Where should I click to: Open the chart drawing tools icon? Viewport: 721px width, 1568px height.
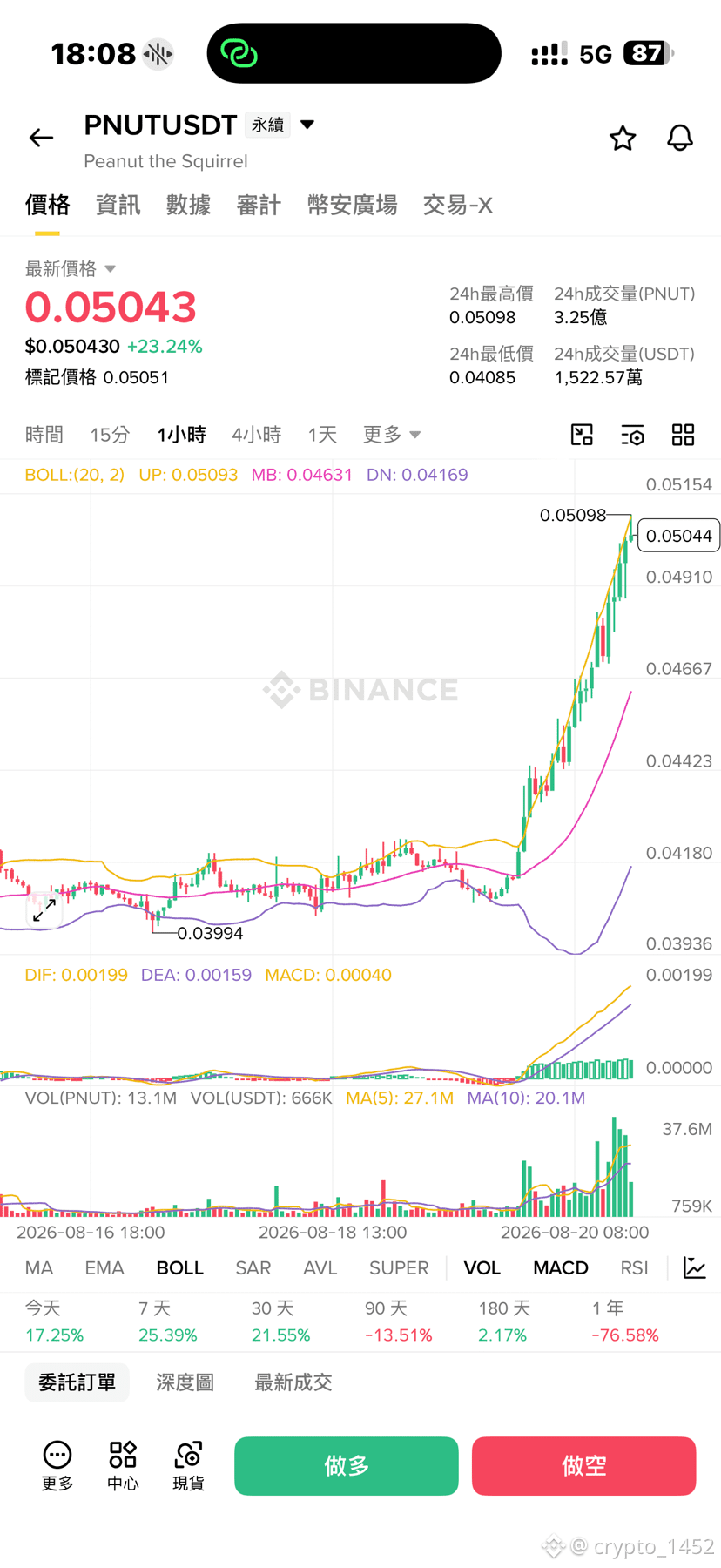582,435
